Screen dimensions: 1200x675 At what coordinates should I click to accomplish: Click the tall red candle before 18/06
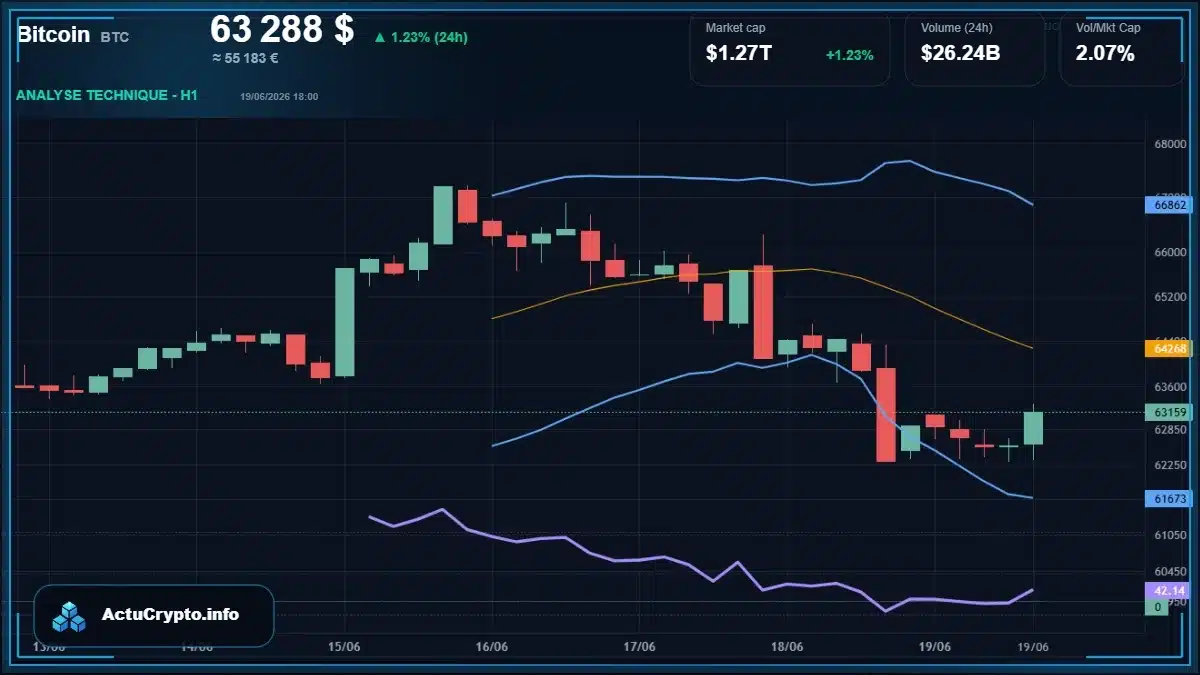tap(763, 311)
